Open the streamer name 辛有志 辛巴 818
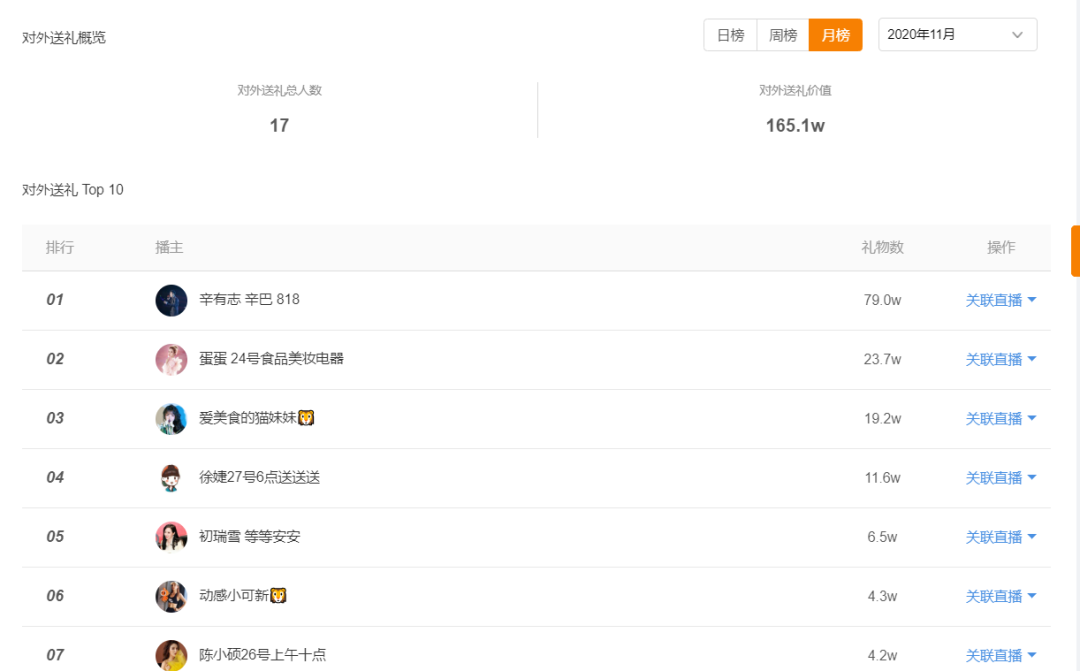 (249, 300)
